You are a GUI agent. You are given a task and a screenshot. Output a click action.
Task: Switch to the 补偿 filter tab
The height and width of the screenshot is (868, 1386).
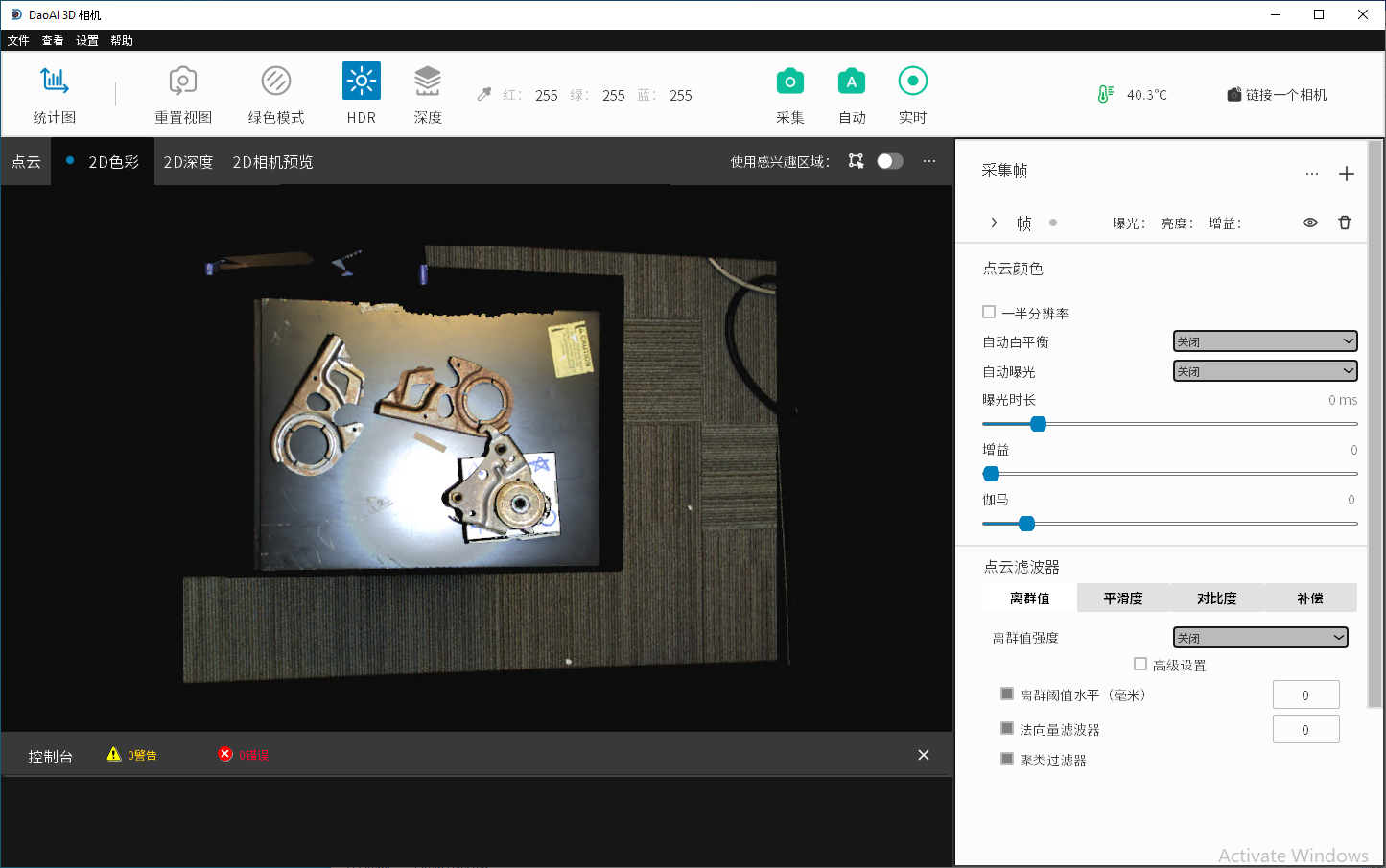tap(1310, 598)
